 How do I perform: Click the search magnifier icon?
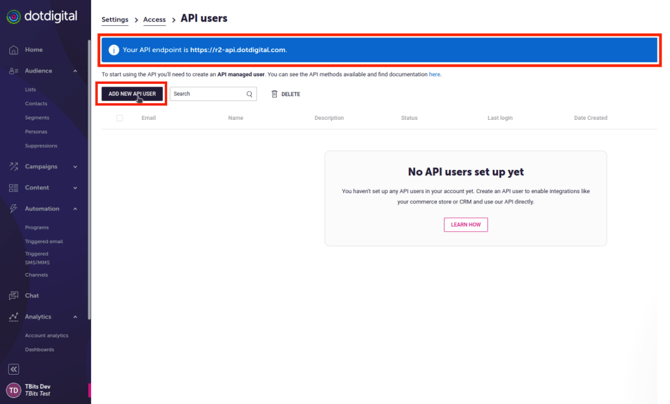click(250, 94)
